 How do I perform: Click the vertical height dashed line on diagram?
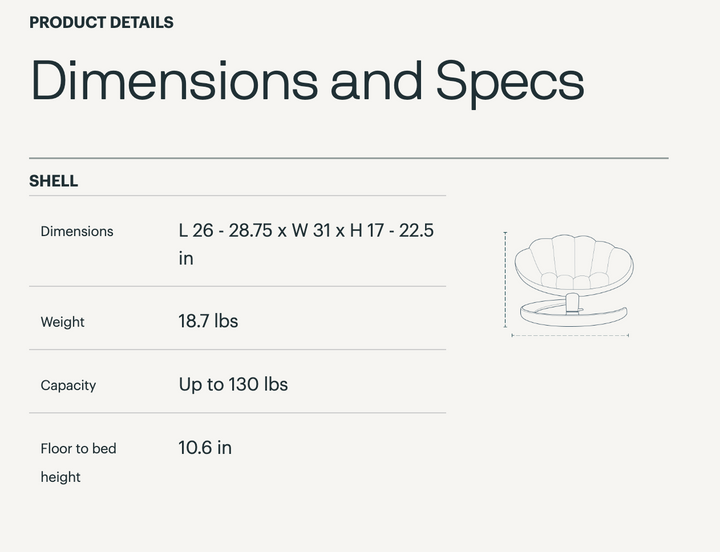click(505, 280)
